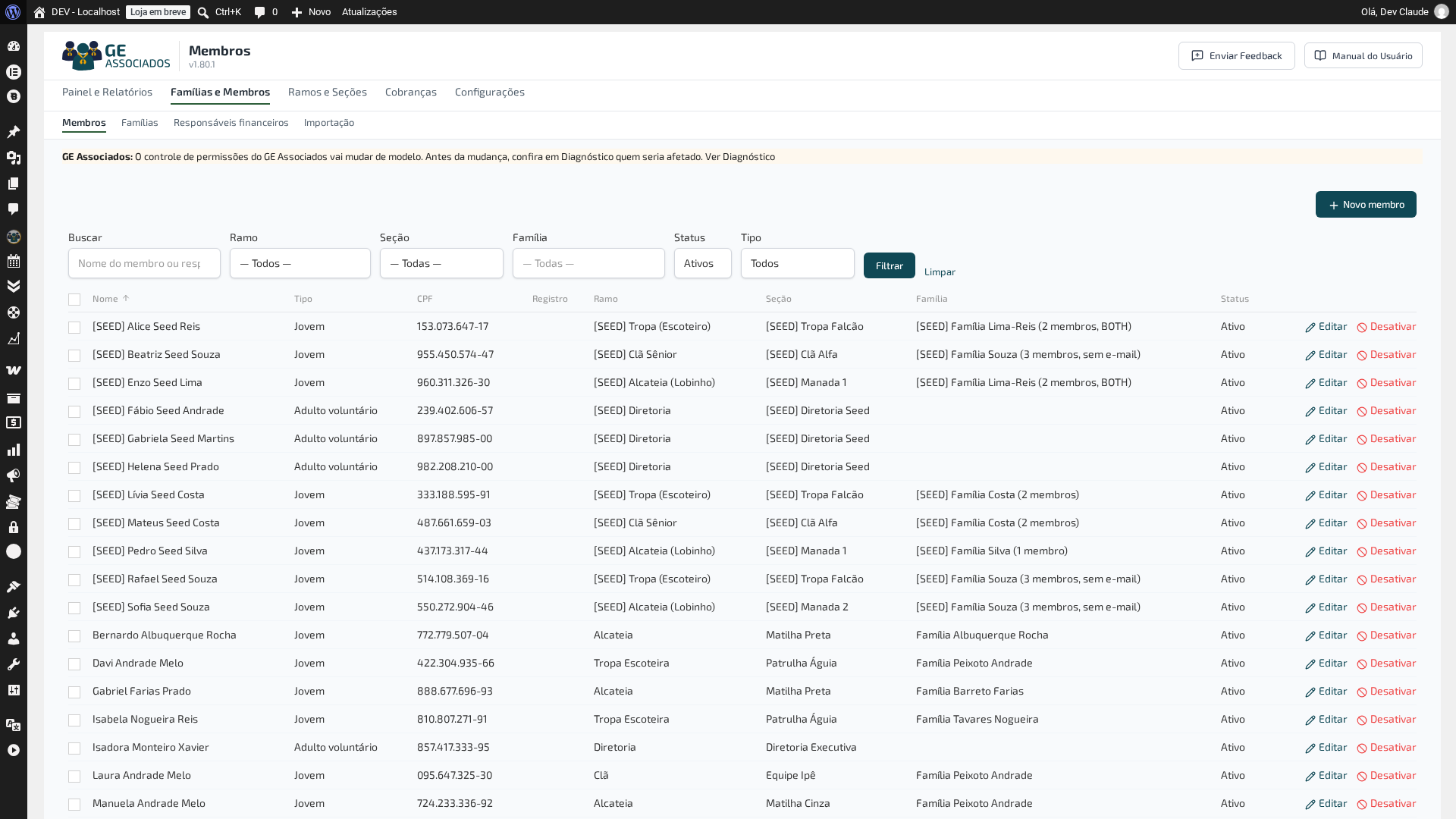Open the Responsáveis financeiros sub-tab

231,122
